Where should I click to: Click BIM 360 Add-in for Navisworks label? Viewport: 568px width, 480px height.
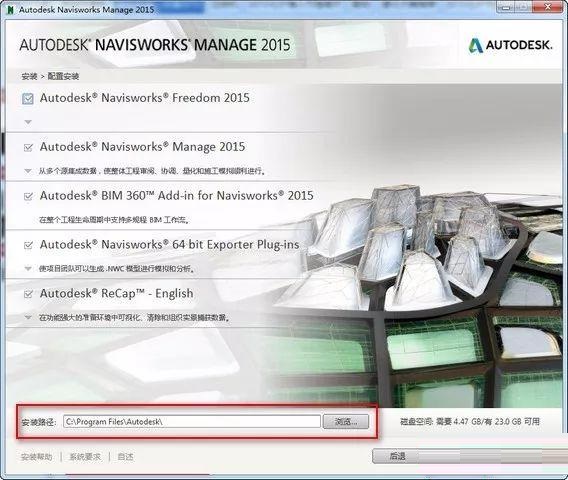pos(176,196)
